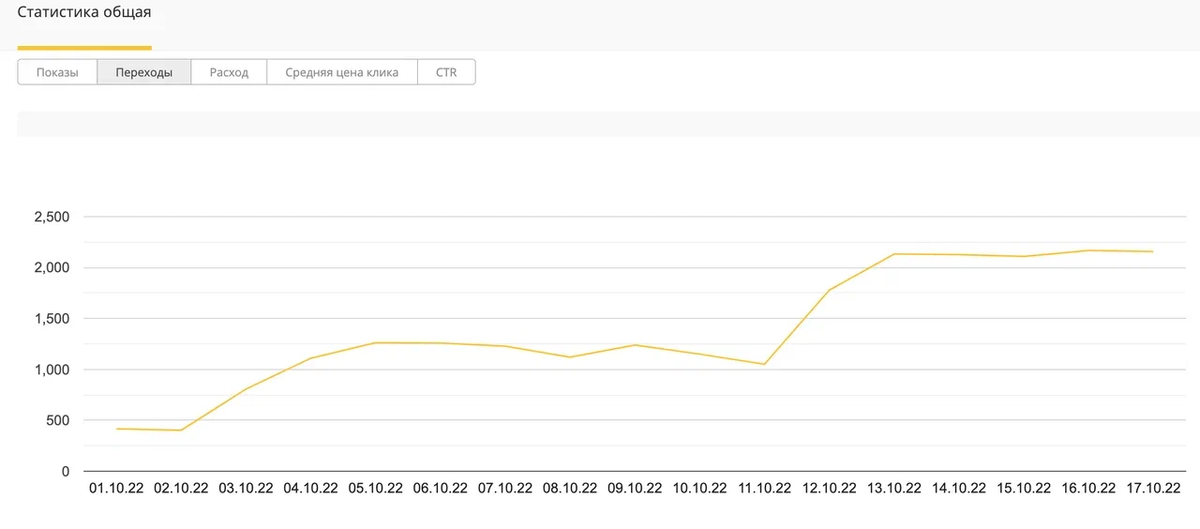Click the 07.10.22 date axis label

point(505,489)
